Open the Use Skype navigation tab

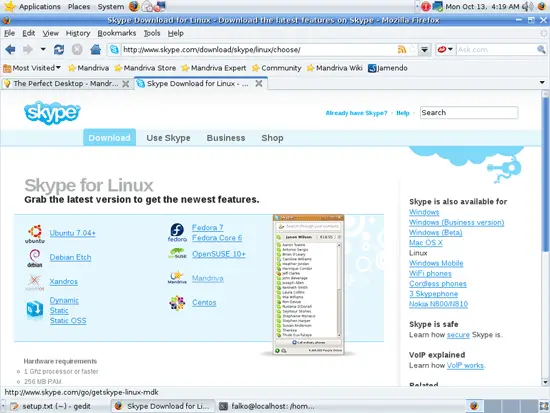point(168,138)
